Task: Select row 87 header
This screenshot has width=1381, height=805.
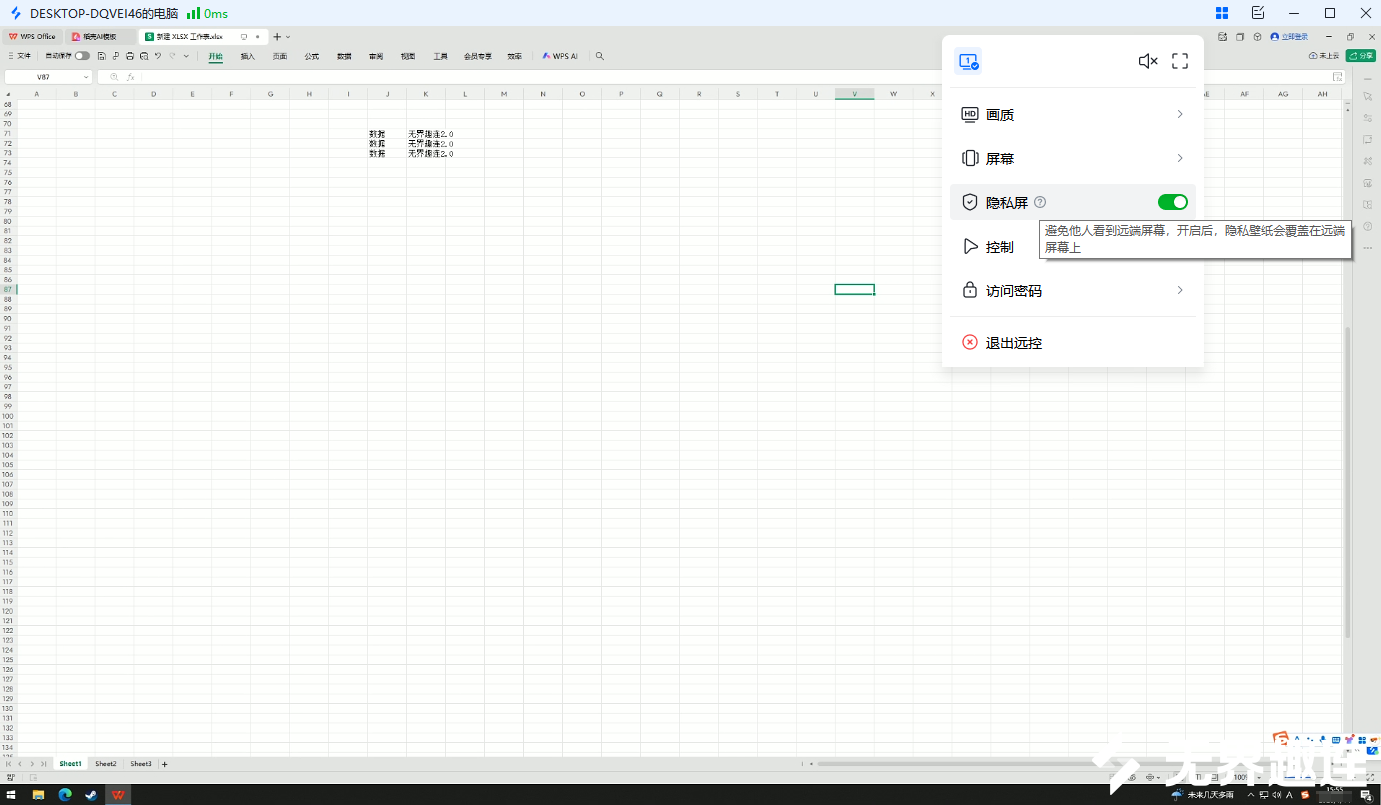Action: [8, 289]
